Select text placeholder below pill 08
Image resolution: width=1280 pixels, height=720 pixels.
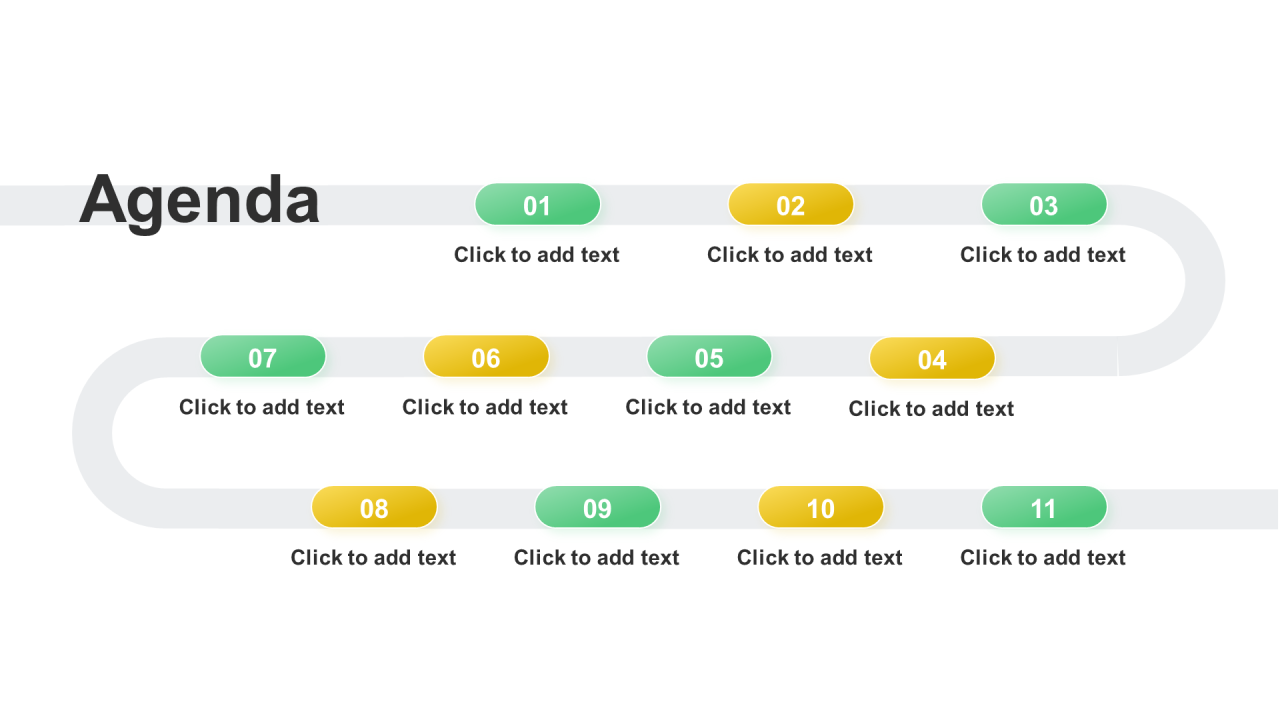(374, 558)
